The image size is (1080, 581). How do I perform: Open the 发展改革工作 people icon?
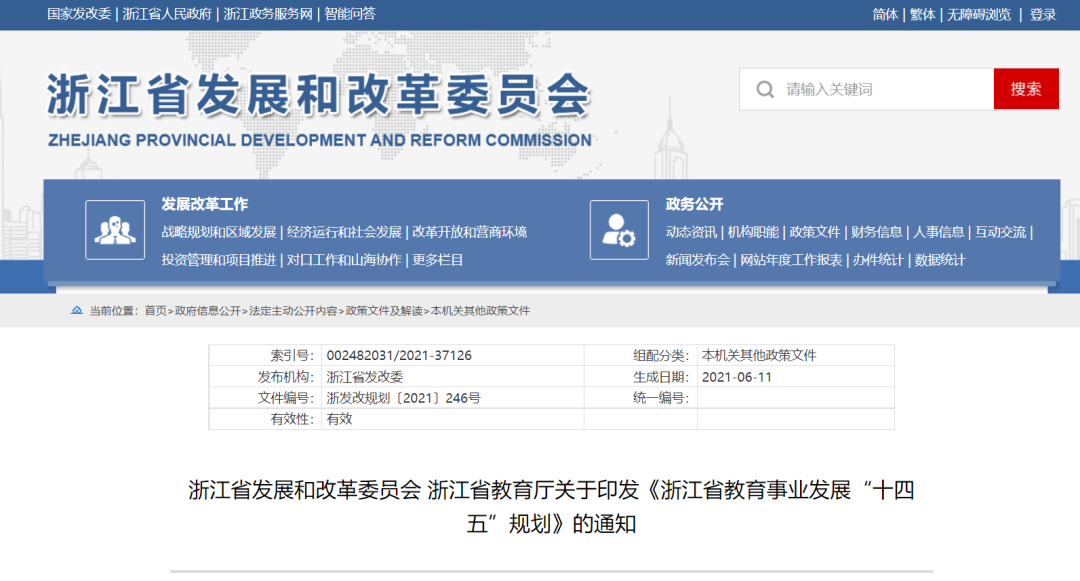click(x=115, y=230)
